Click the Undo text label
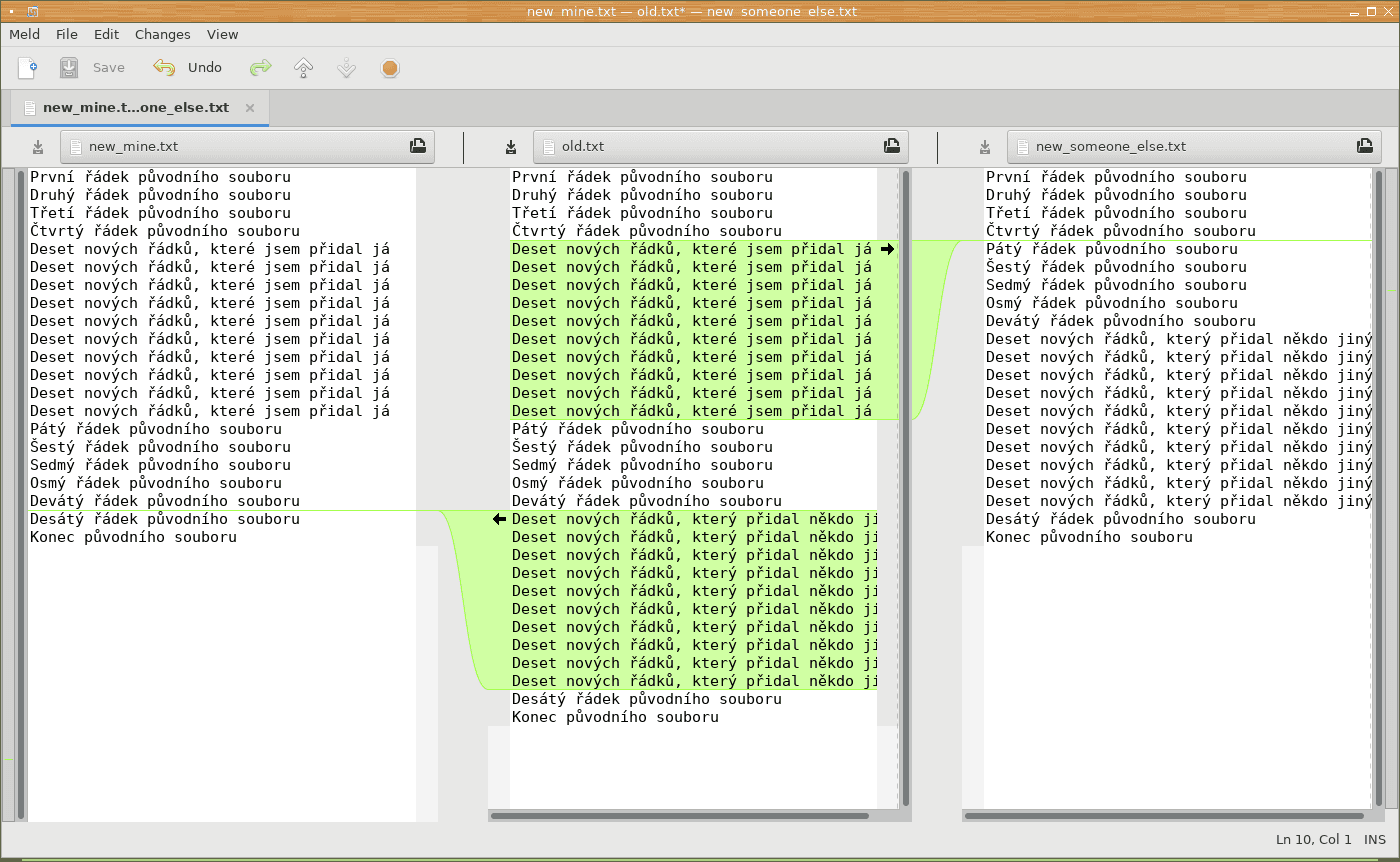The image size is (1400, 862). click(x=205, y=68)
